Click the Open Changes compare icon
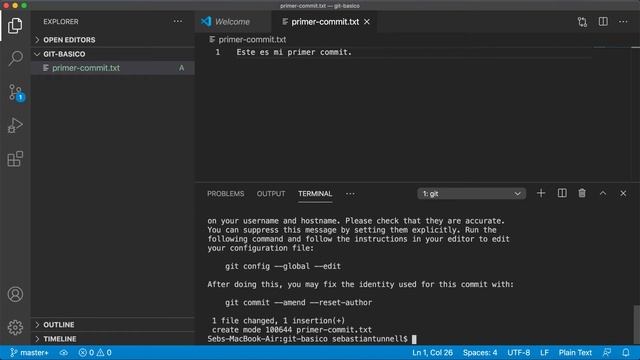The image size is (640, 360). [x=582, y=22]
